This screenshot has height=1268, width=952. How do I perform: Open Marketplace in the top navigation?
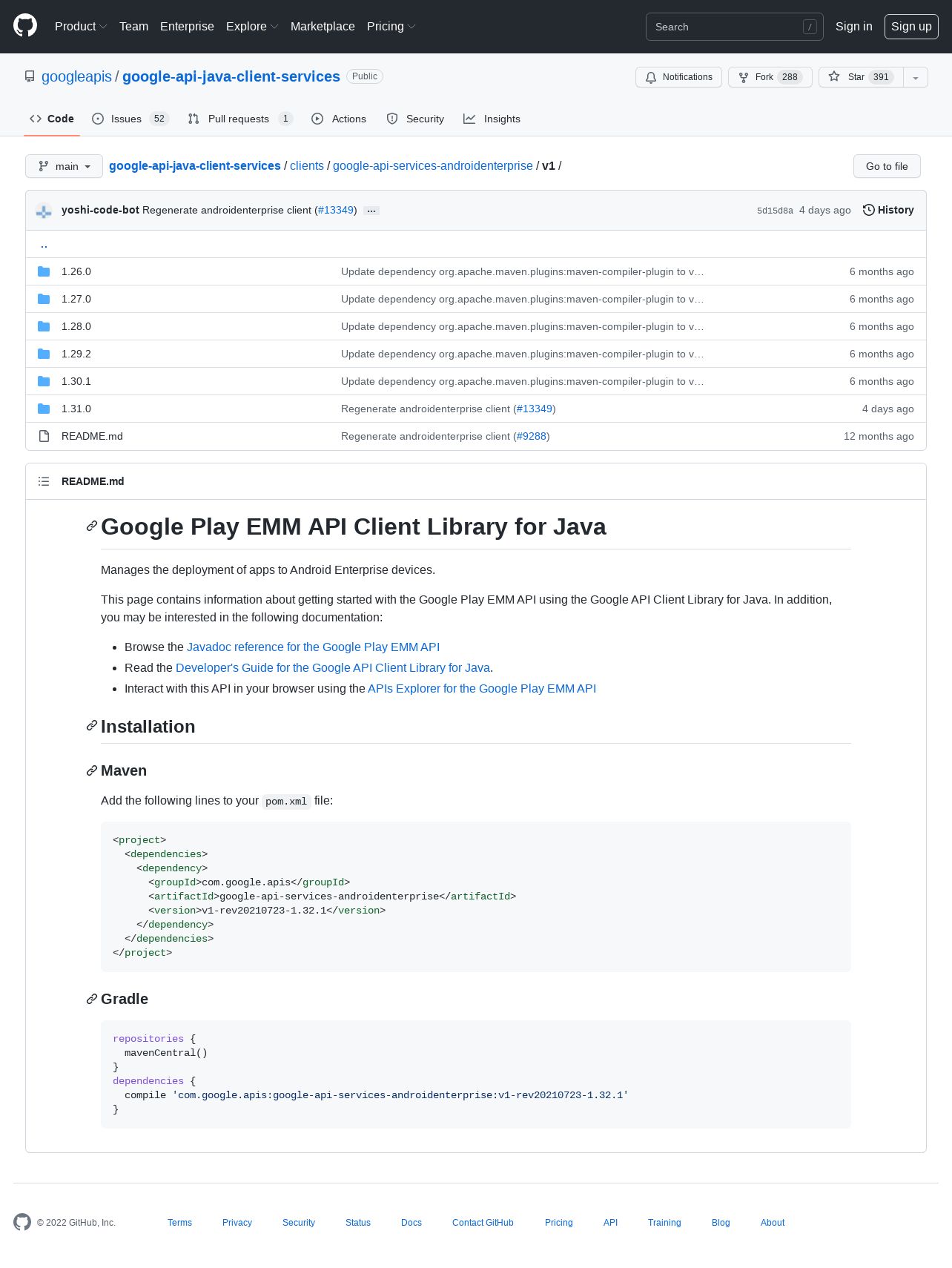pyautogui.click(x=323, y=26)
